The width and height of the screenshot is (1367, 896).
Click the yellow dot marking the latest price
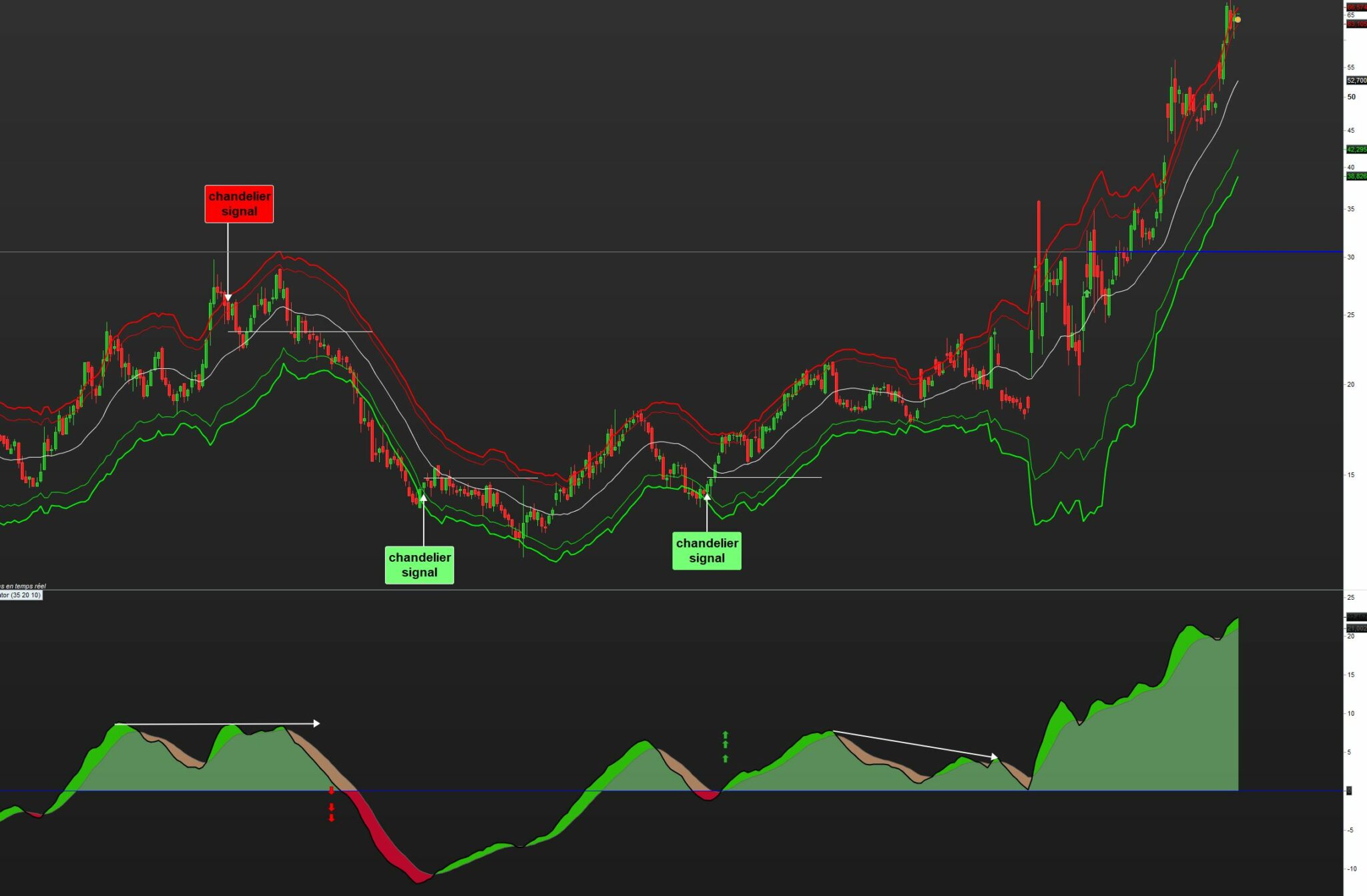pyautogui.click(x=1238, y=20)
